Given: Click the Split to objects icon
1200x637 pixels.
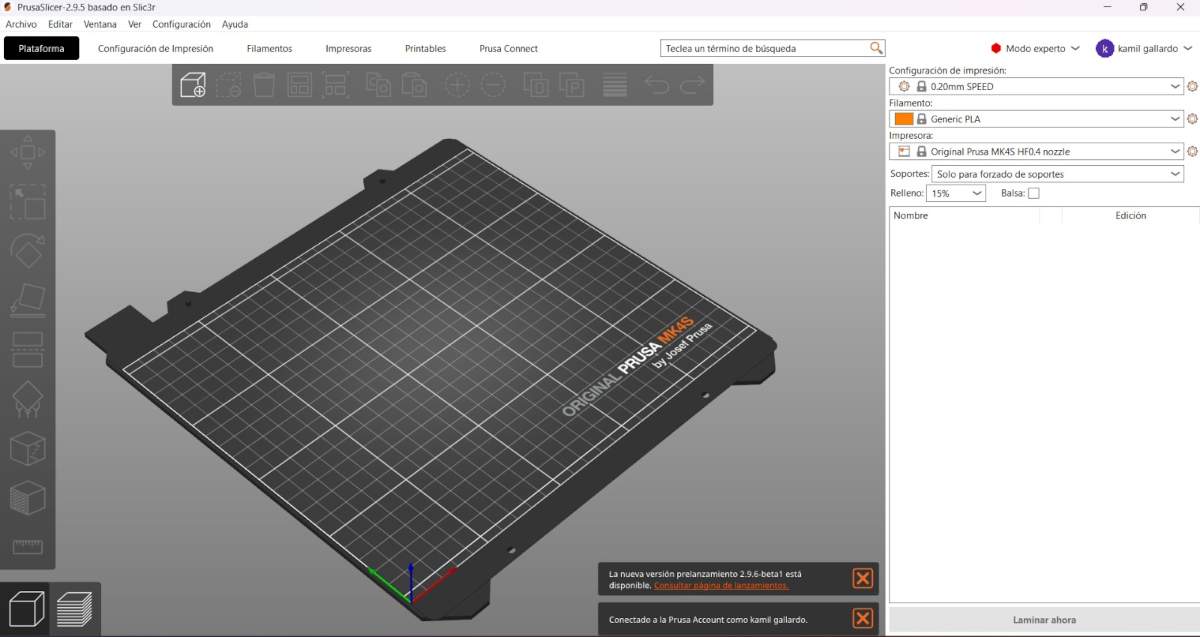Looking at the screenshot, I should tap(536, 85).
